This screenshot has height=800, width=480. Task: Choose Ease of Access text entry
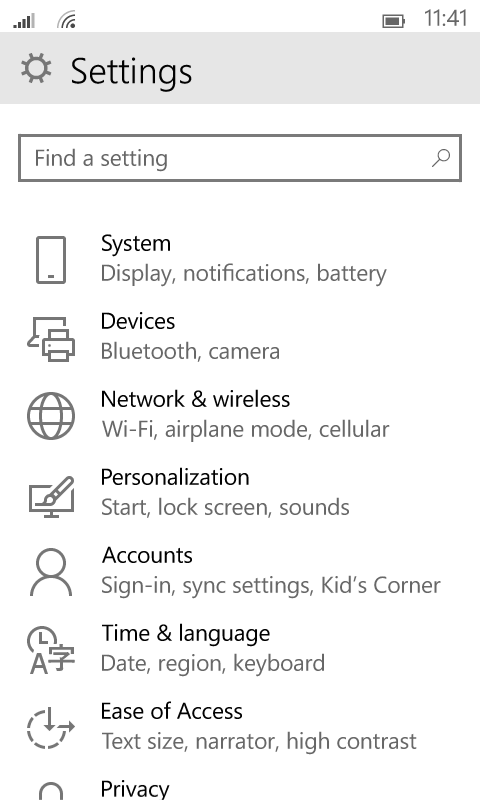(x=171, y=711)
